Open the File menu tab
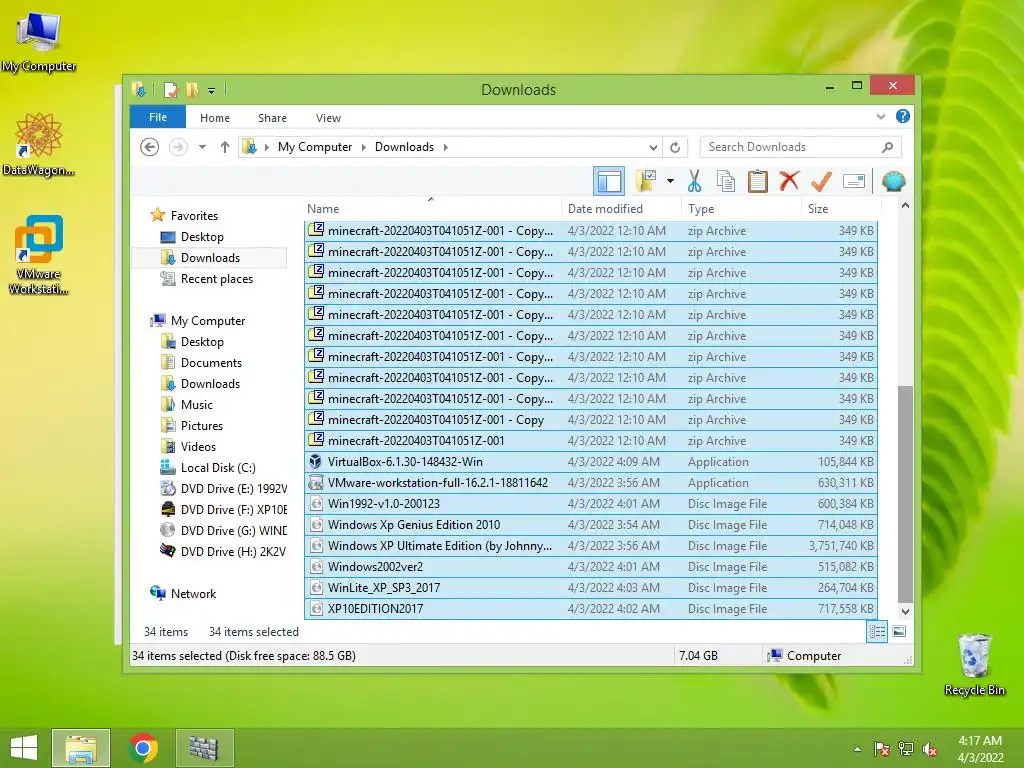The image size is (1024, 768). click(x=158, y=118)
